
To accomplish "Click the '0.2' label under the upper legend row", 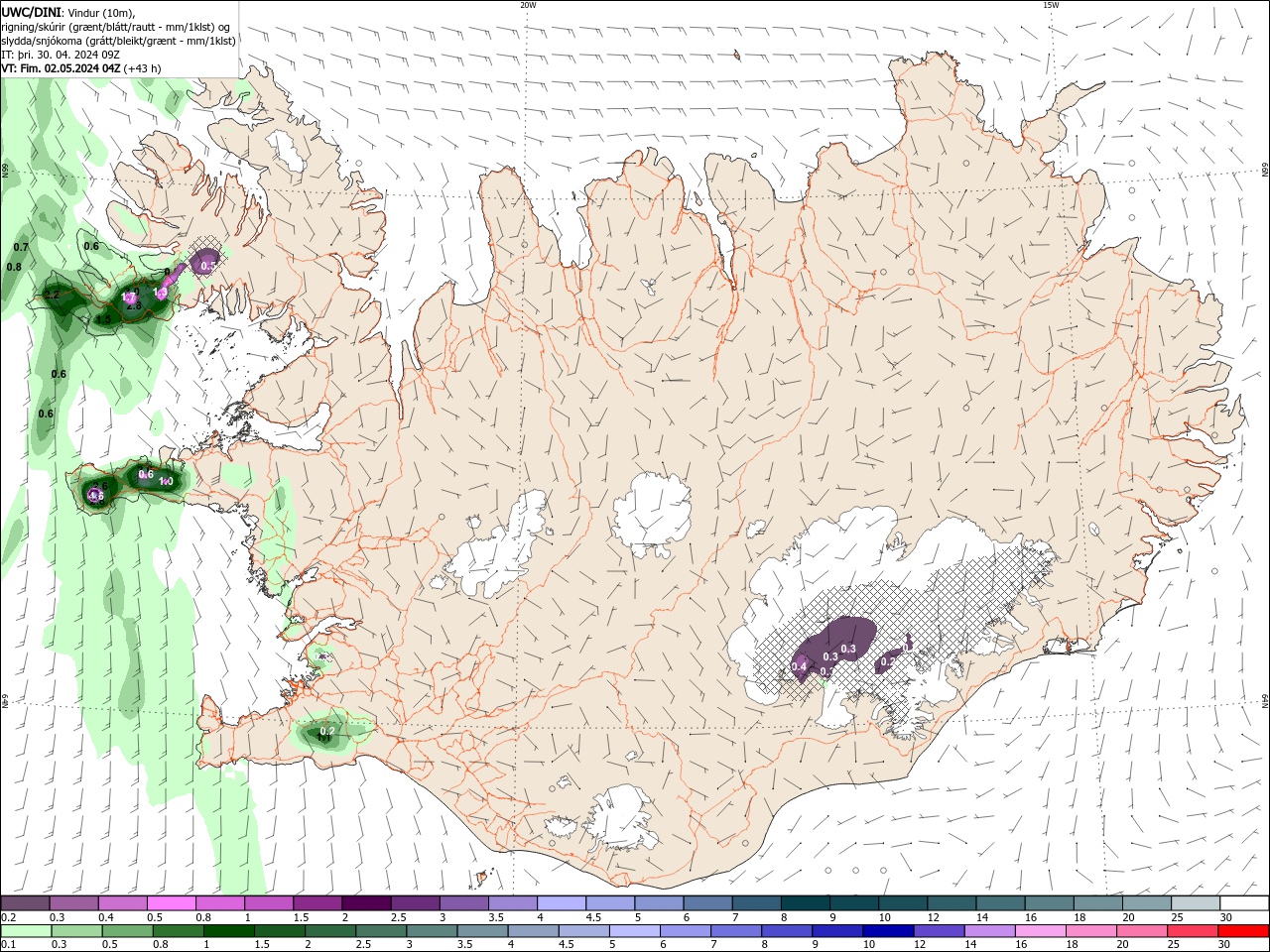I will (x=8, y=917).
